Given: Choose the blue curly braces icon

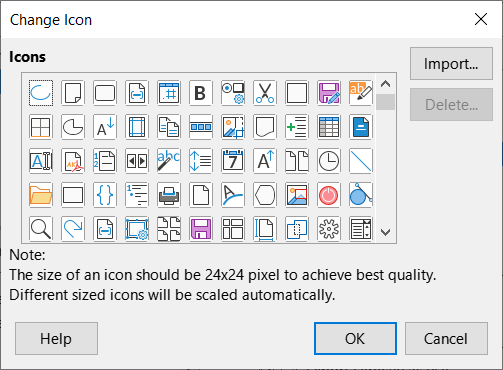Looking at the screenshot, I should click(105, 195).
